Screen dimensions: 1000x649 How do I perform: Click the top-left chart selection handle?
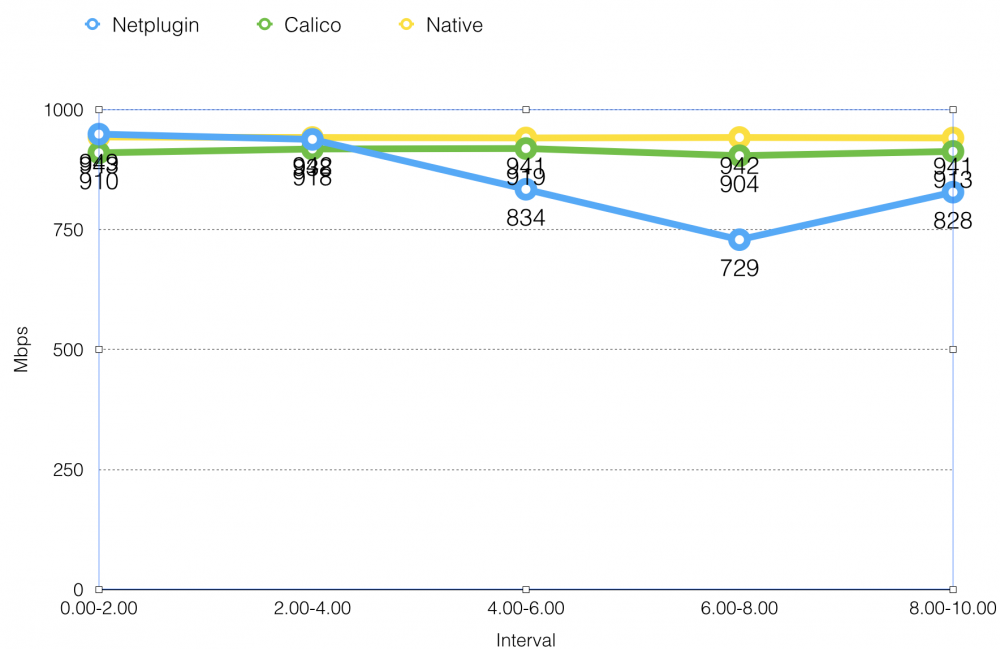coord(99,109)
